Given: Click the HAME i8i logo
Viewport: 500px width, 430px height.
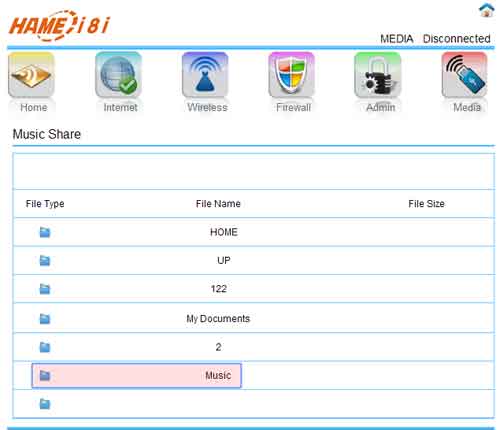Looking at the screenshot, I should pos(59,26).
